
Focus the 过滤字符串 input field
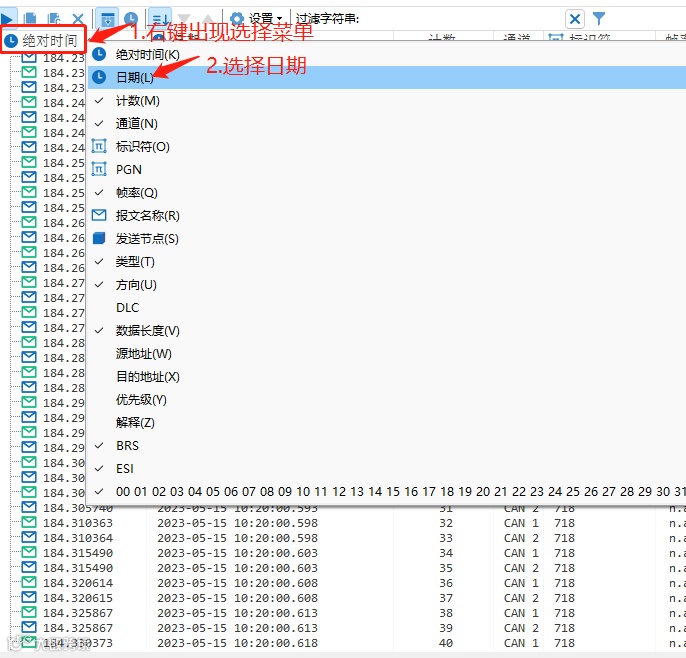[x=462, y=19]
